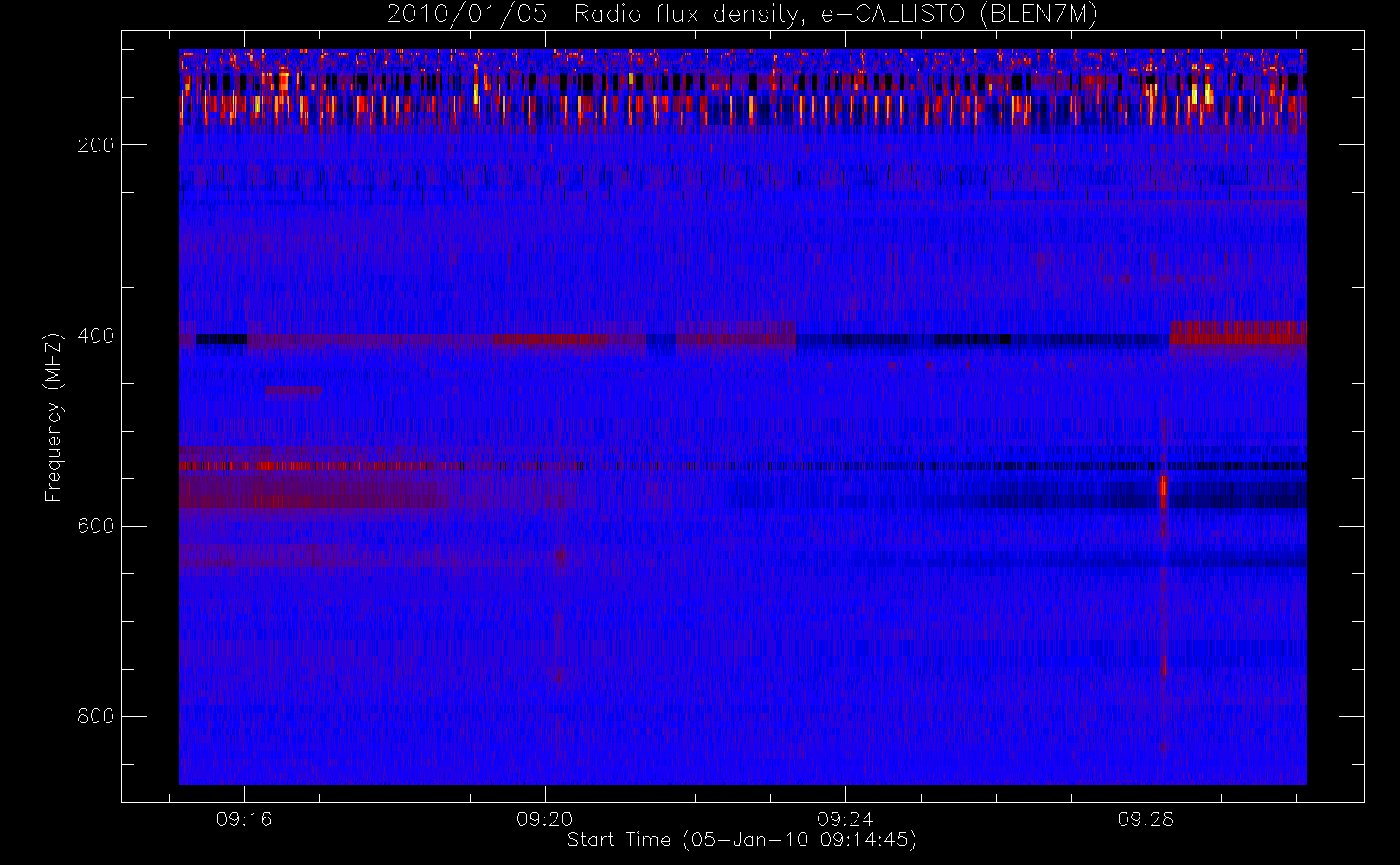Click the red band at 400 MHz after 09:28

point(1237,333)
